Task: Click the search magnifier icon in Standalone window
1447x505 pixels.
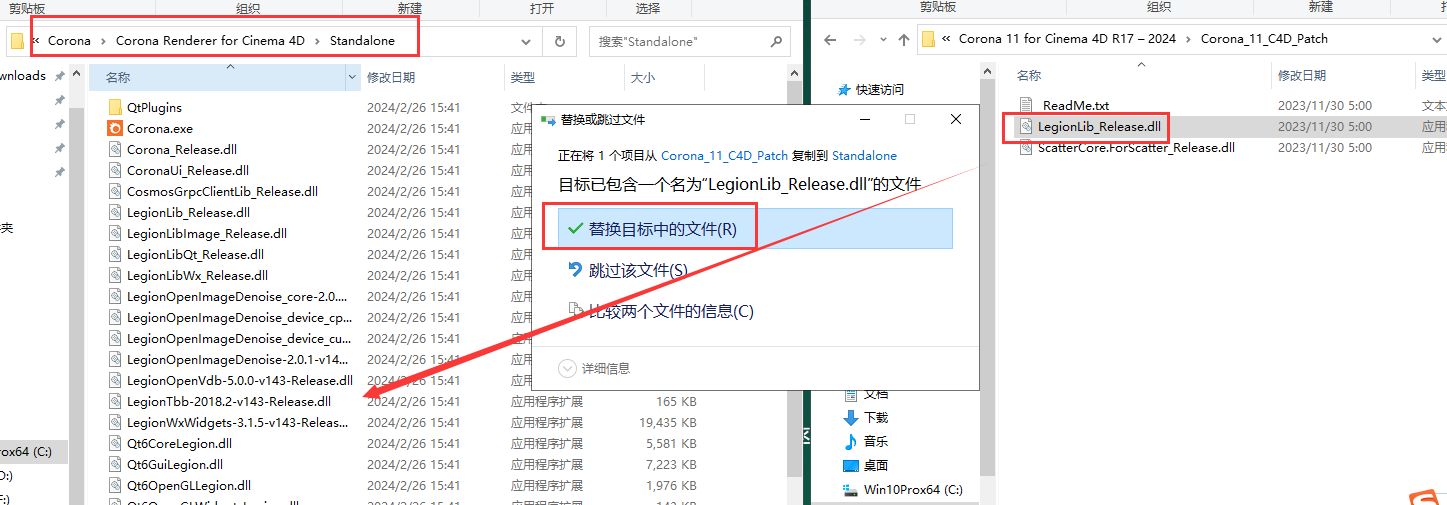Action: tap(777, 42)
